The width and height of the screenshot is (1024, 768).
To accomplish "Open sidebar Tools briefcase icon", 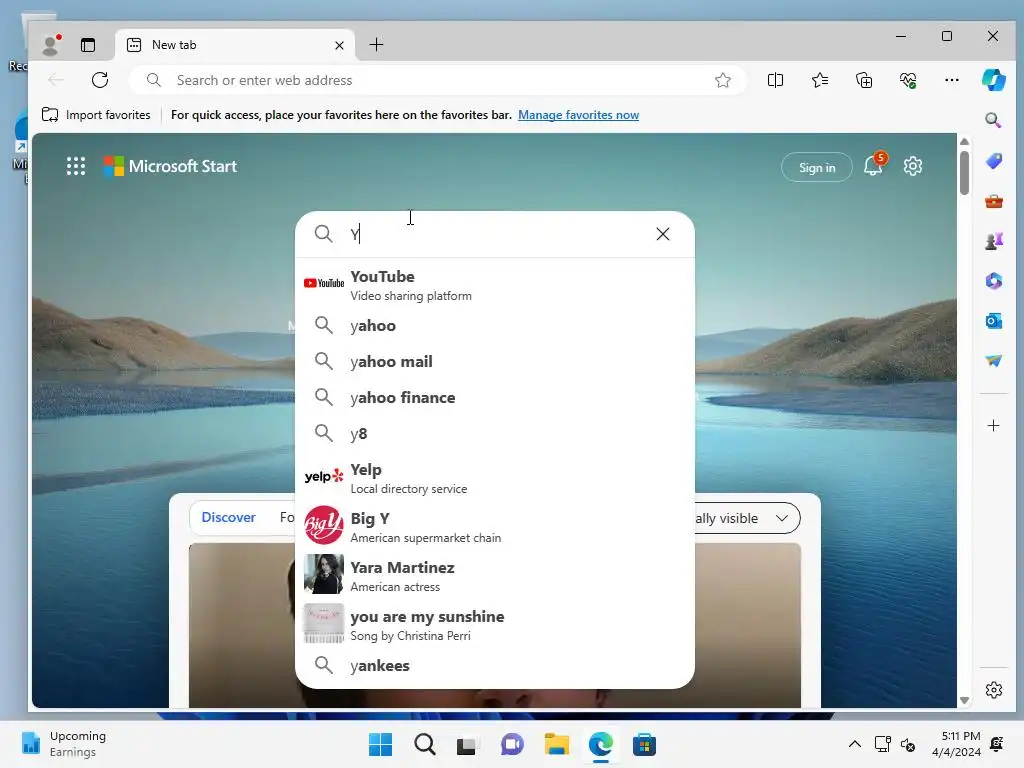I will (993, 201).
